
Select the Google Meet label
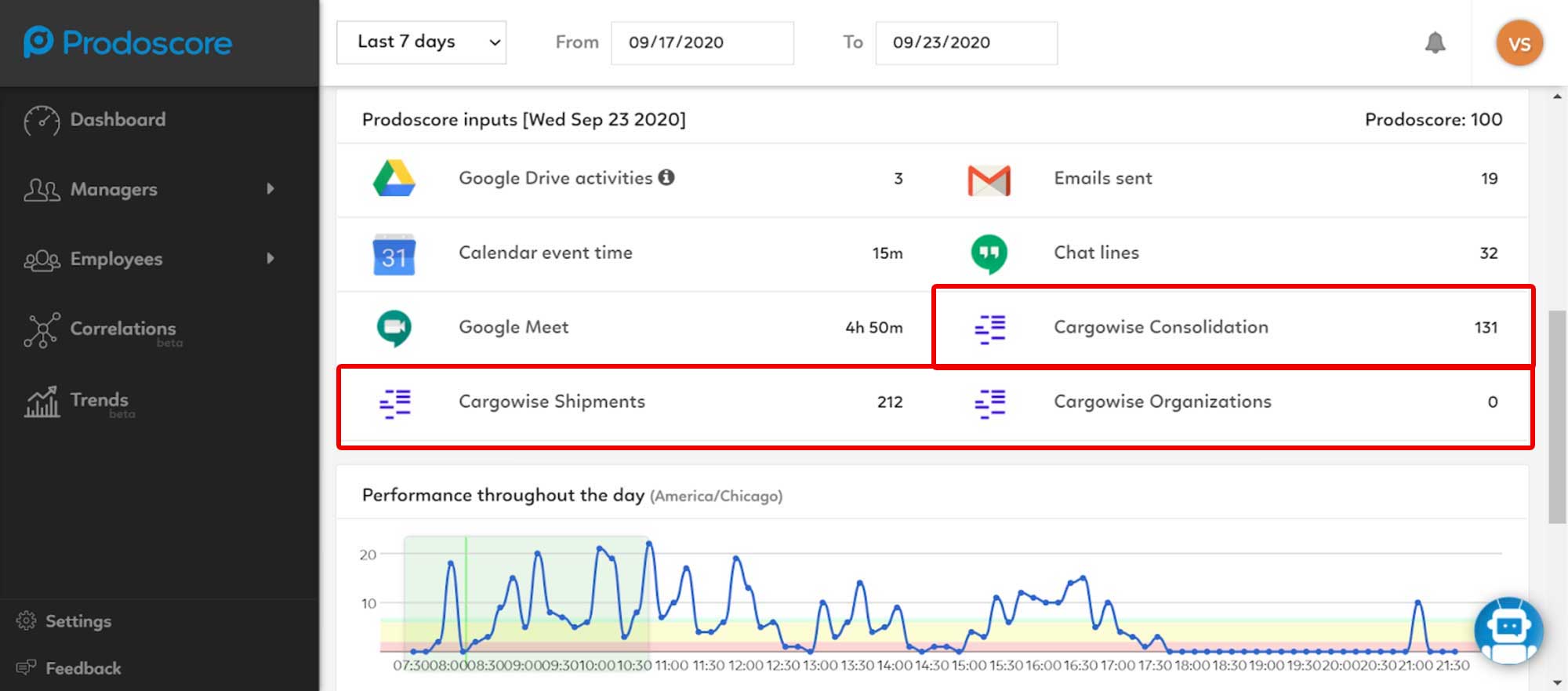point(514,327)
